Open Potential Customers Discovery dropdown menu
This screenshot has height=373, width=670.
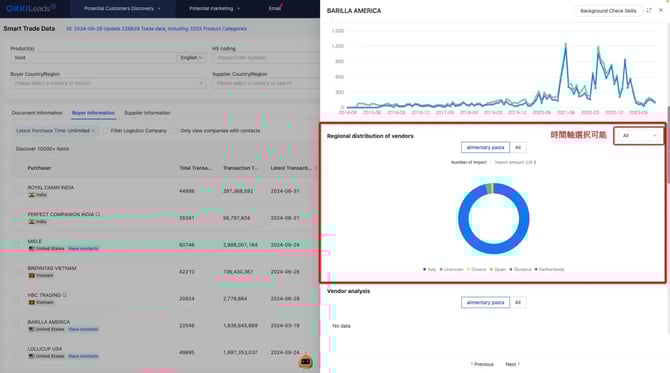[x=122, y=9]
